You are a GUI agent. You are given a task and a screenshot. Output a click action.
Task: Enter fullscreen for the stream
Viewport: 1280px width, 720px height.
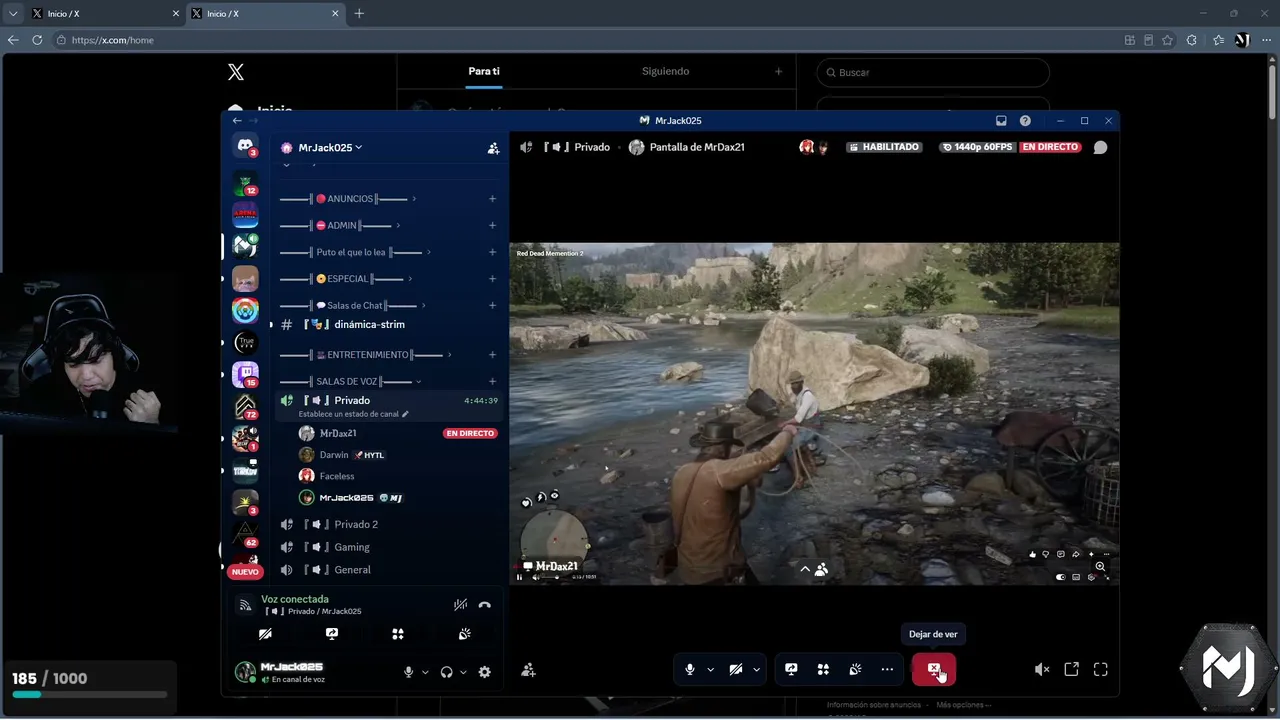click(x=1101, y=670)
